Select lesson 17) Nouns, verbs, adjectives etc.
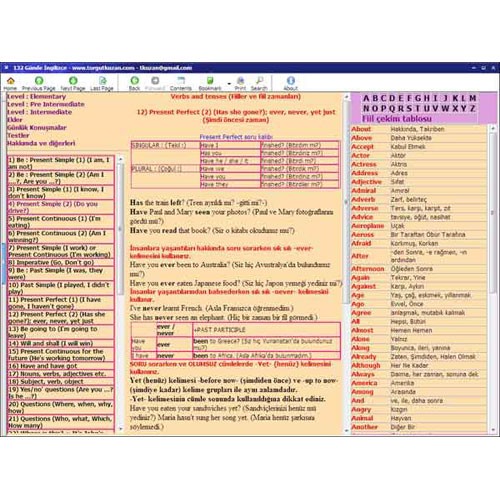This screenshot has width=500, height=500. tap(60, 374)
